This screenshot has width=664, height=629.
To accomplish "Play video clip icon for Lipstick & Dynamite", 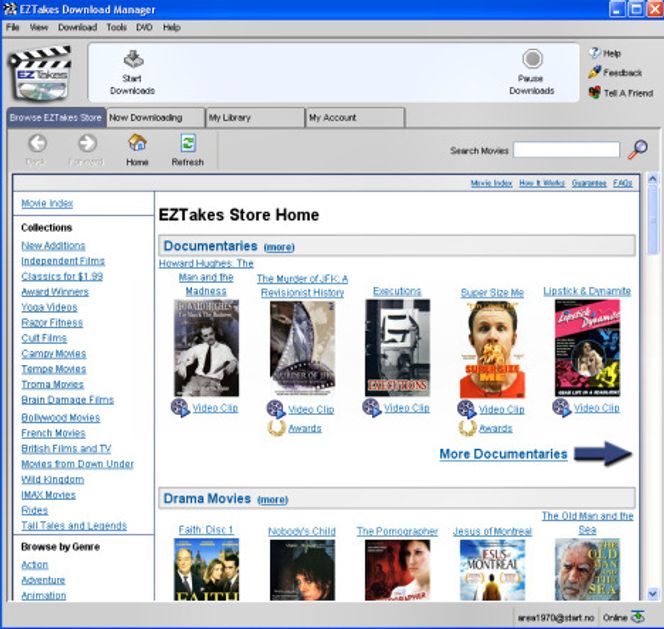I will (x=562, y=408).
